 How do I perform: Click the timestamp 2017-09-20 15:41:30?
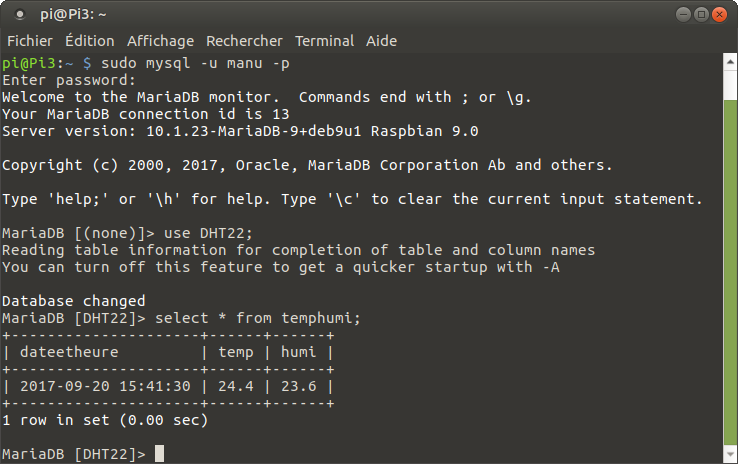pyautogui.click(x=105, y=386)
